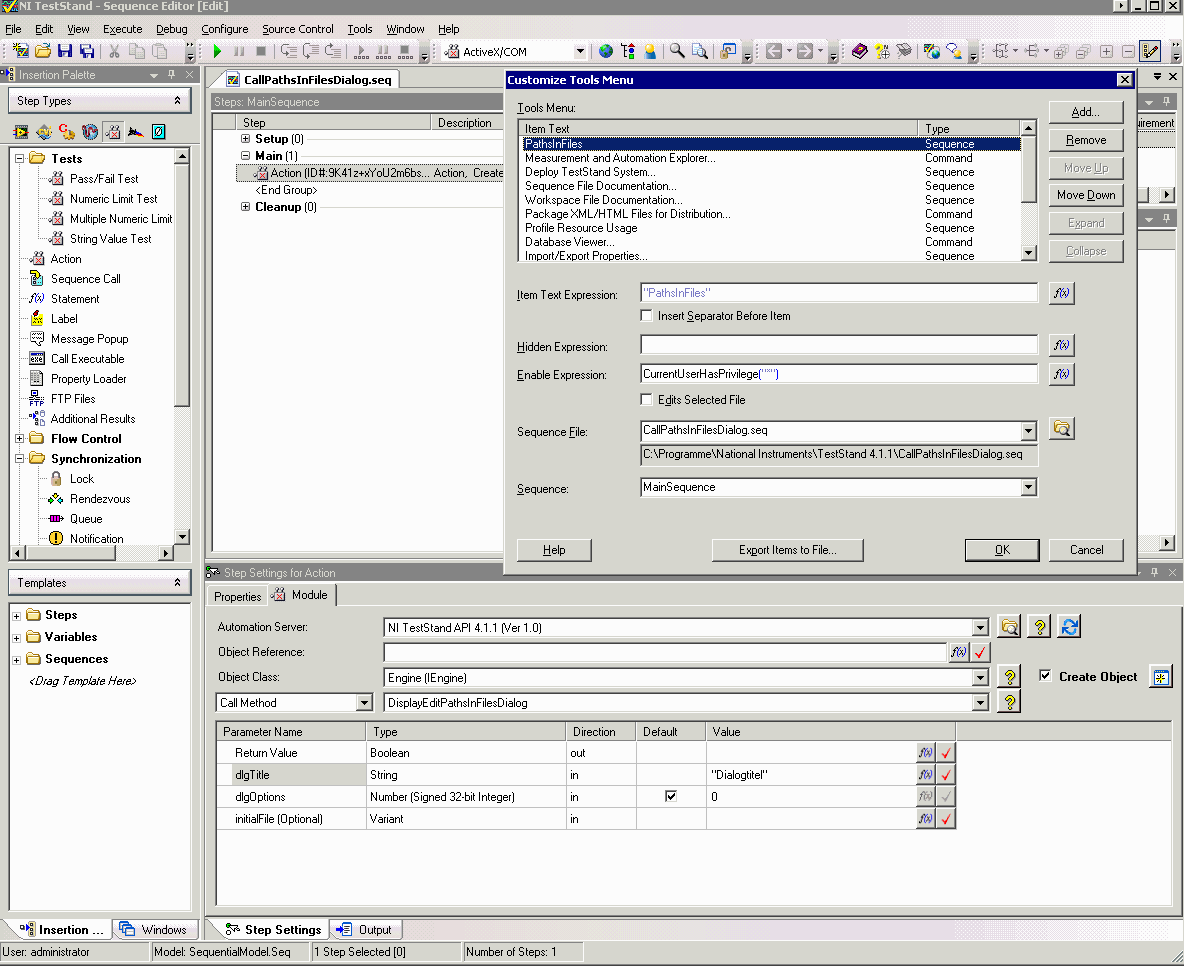Toggle the Edits Selected File checkbox
1184x966 pixels.
tap(646, 400)
